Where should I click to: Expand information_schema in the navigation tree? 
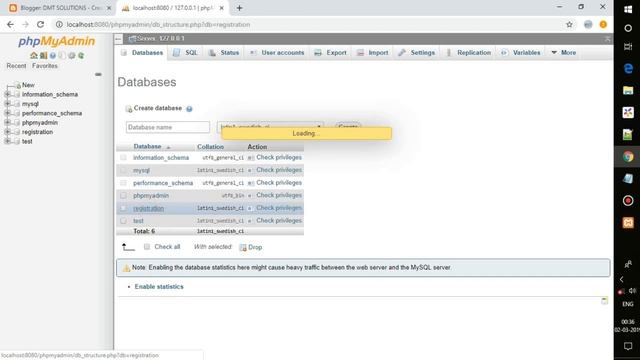pyautogui.click(x=7, y=94)
